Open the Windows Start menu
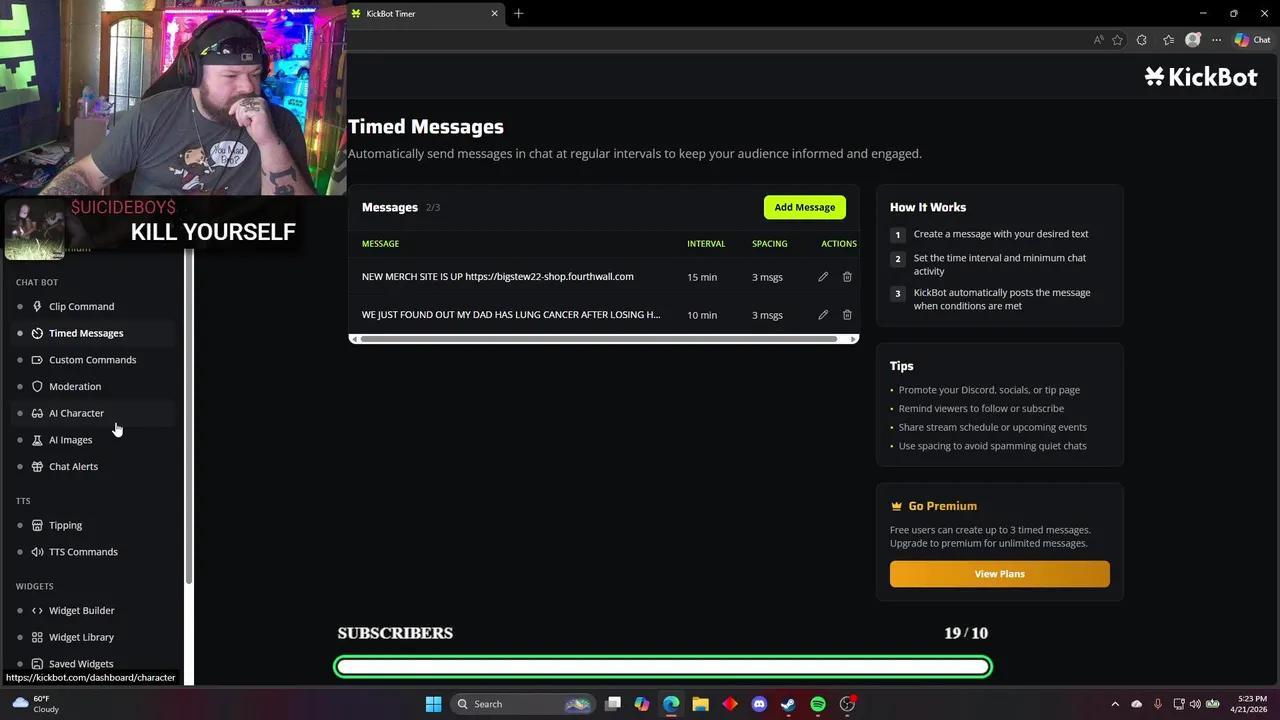 coord(433,704)
